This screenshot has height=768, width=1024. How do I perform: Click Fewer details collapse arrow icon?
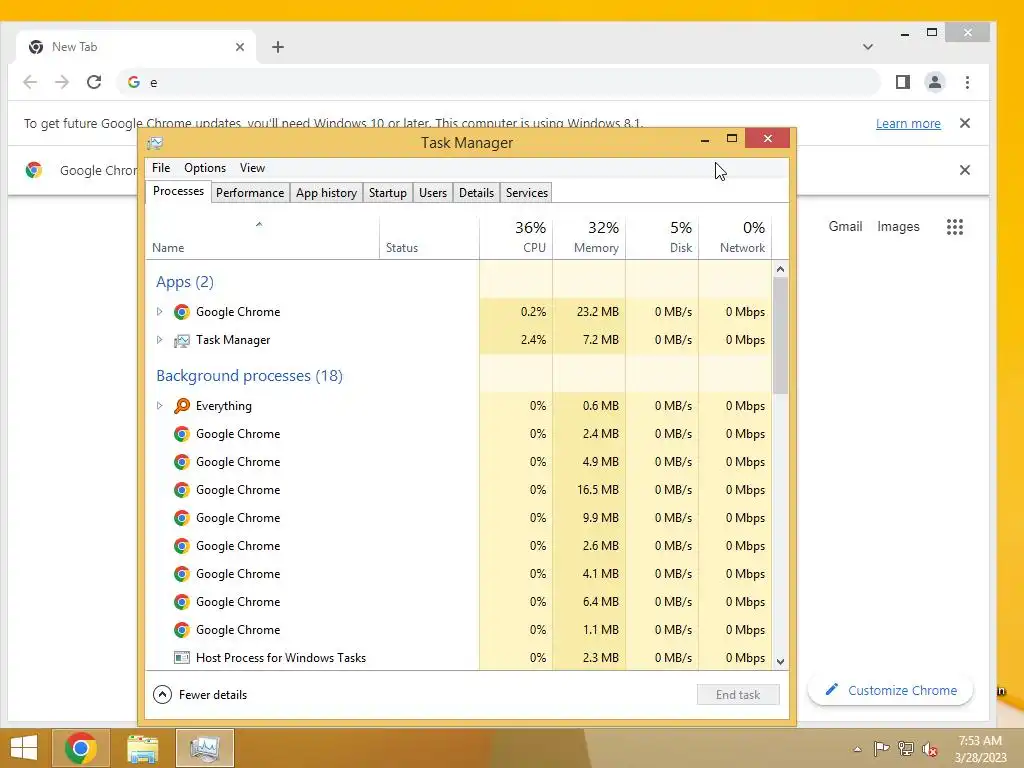point(163,694)
